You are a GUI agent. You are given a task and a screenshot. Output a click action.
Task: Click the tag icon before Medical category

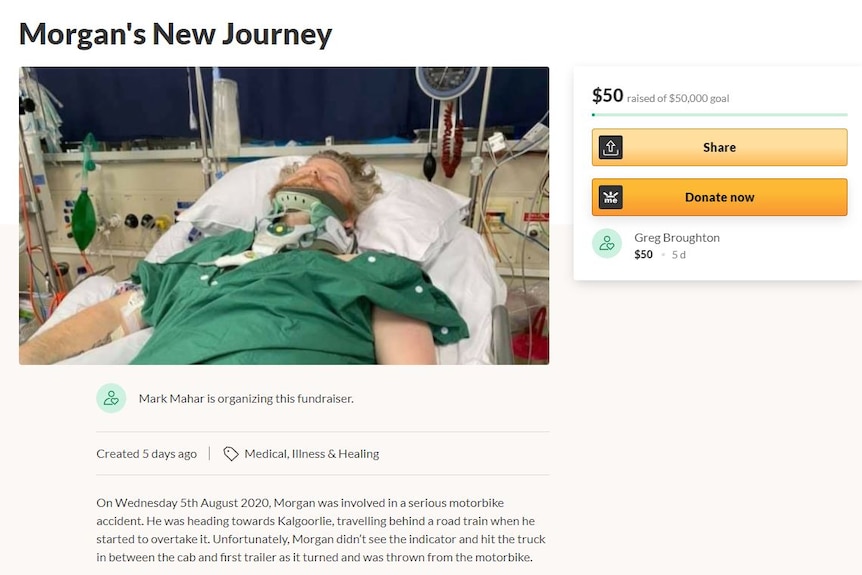[x=230, y=454]
